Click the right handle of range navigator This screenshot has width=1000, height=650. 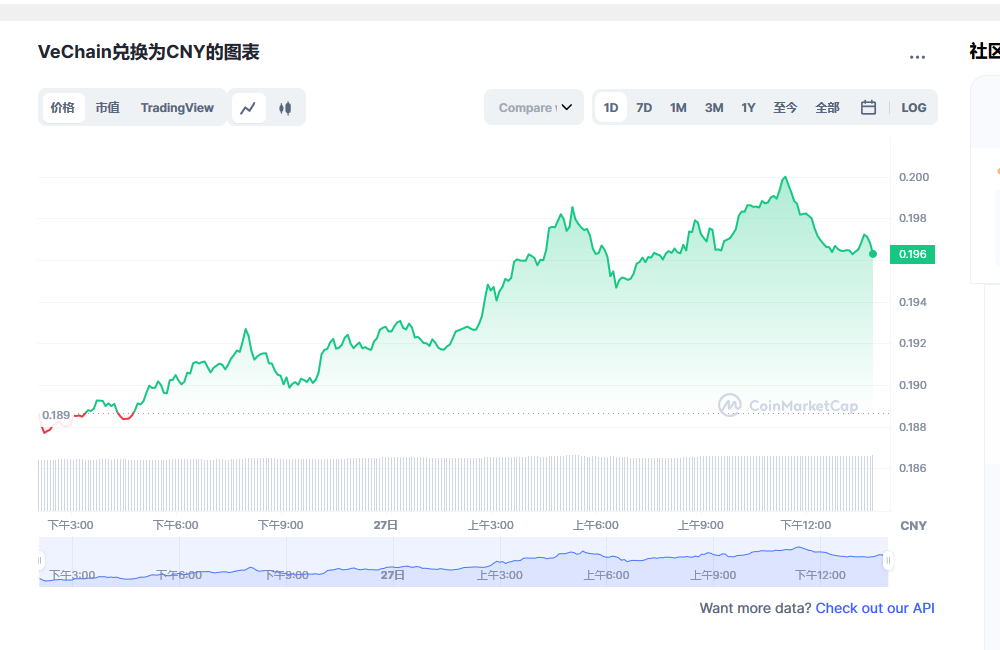click(888, 561)
